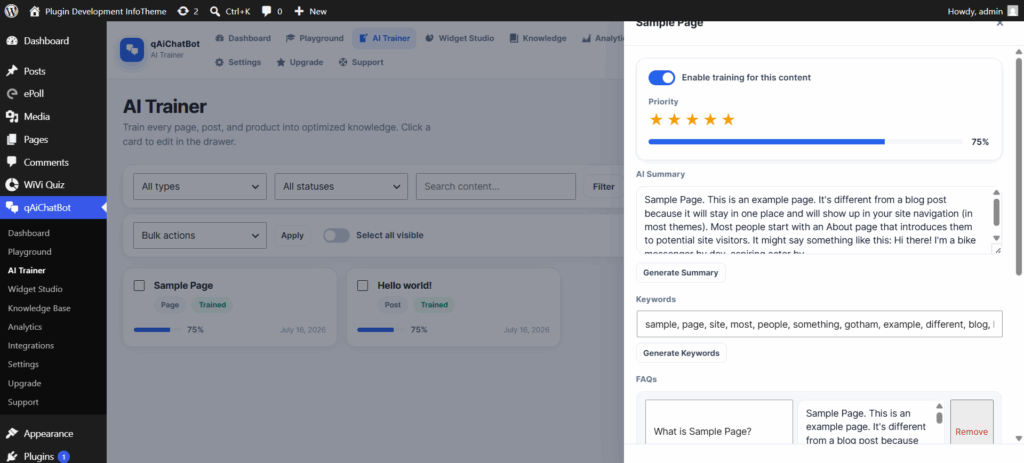
Task: Open Knowledge Base in sidebar submenu
Action: (39, 308)
